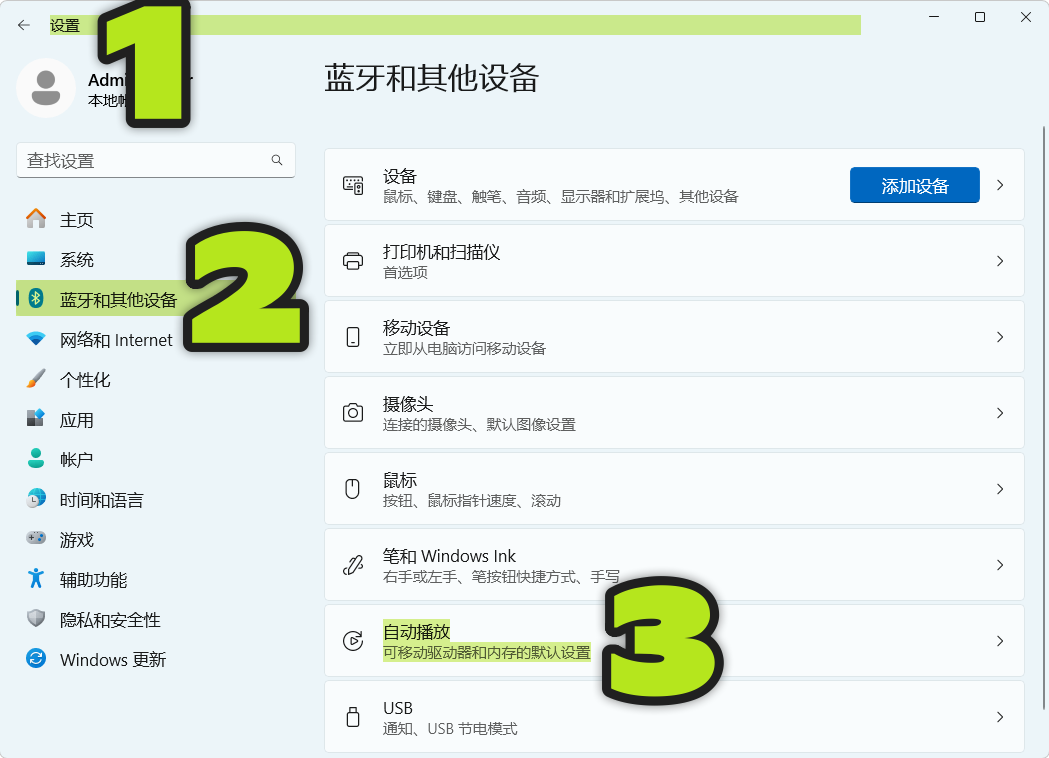Click the 添加设备 button
This screenshot has width=1049, height=758.
[x=915, y=185]
